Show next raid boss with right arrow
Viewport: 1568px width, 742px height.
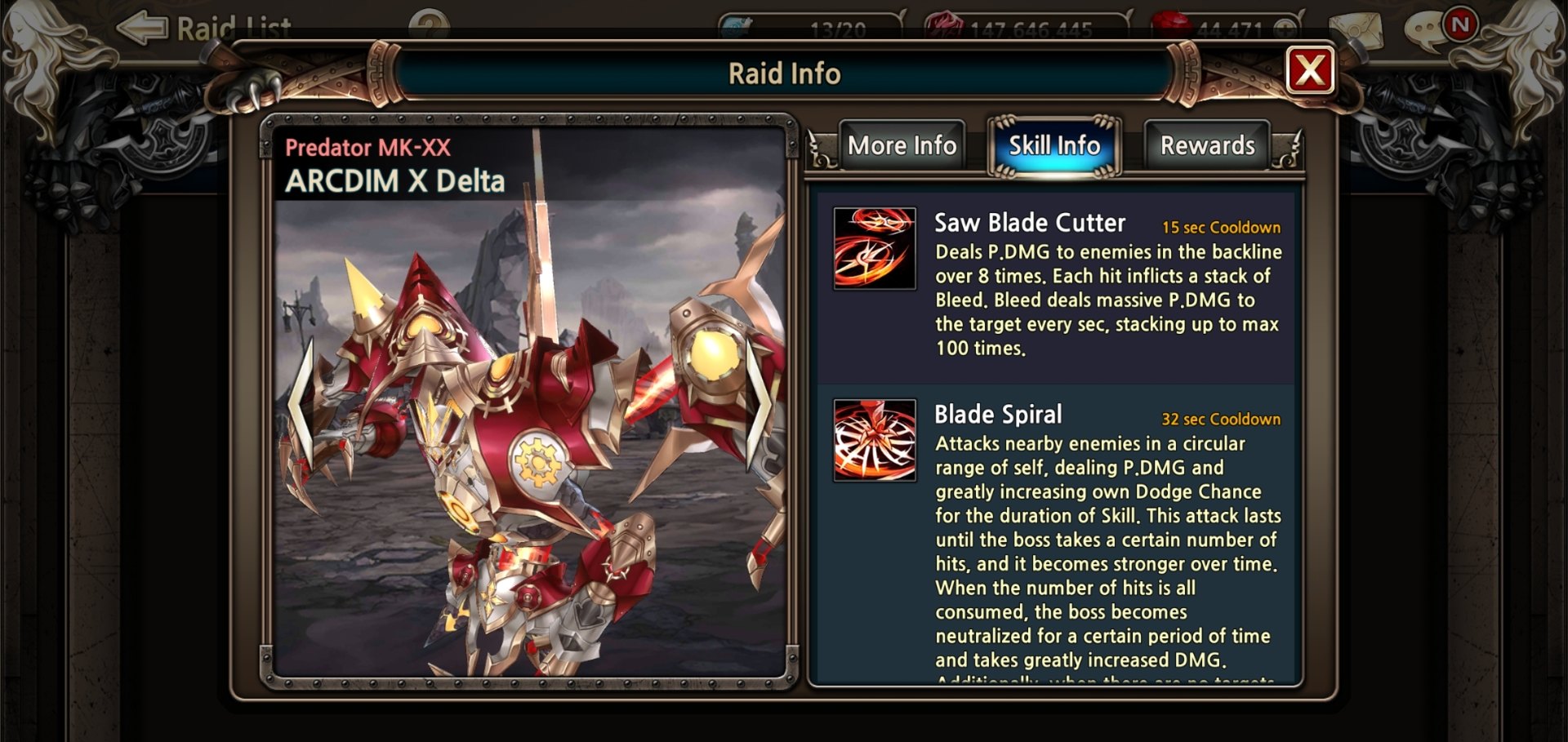tap(759, 403)
